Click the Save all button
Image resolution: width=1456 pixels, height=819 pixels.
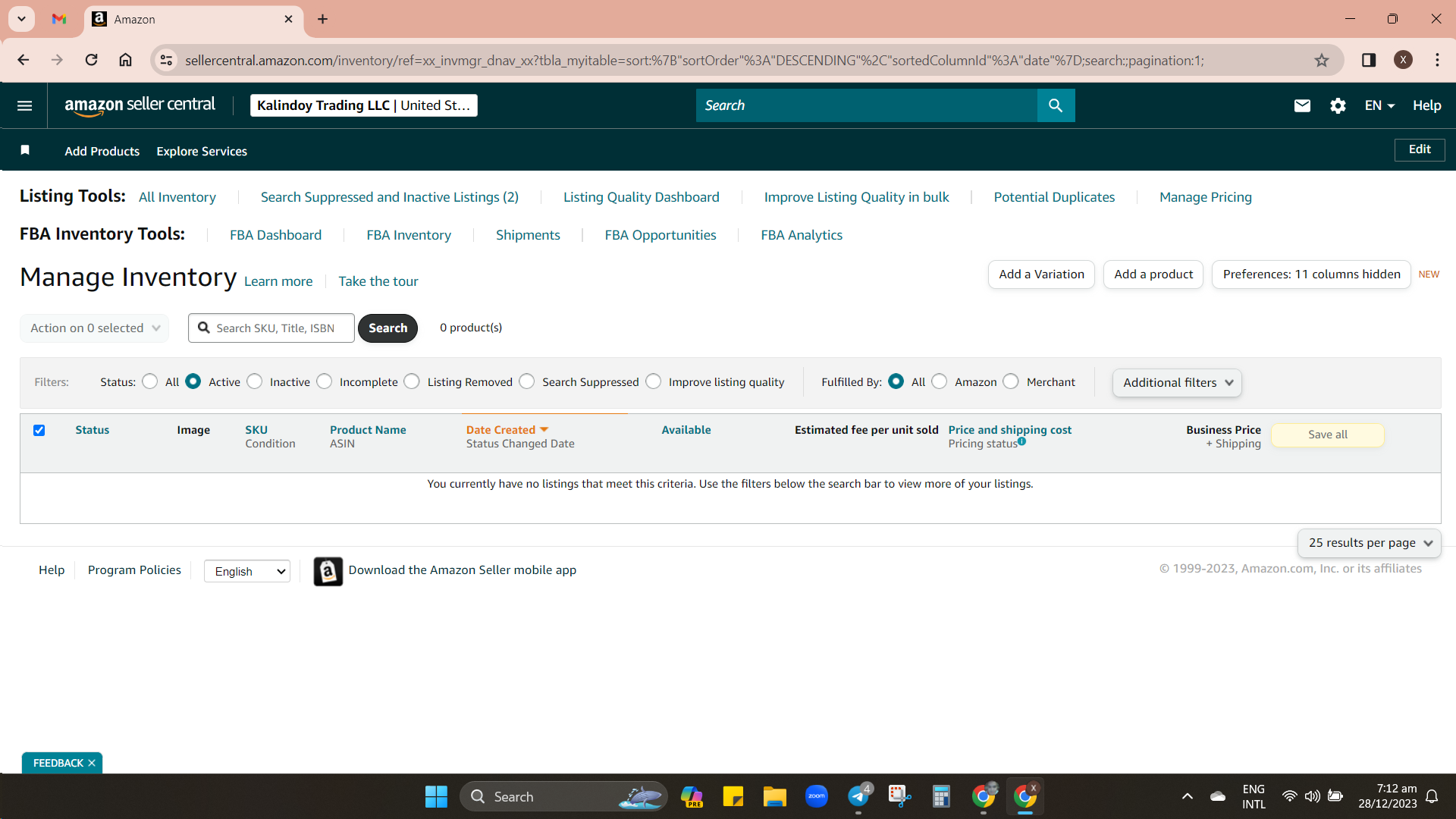(1328, 435)
